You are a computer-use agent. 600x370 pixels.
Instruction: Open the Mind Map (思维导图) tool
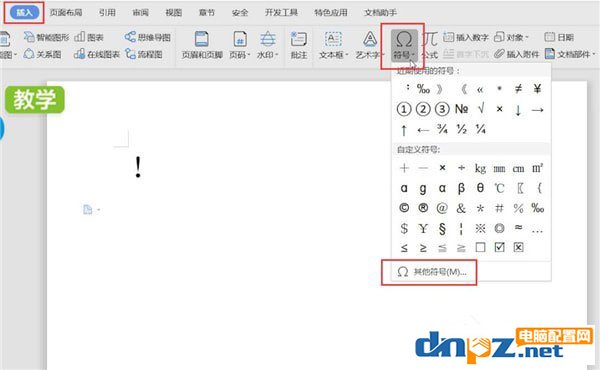tap(147, 37)
